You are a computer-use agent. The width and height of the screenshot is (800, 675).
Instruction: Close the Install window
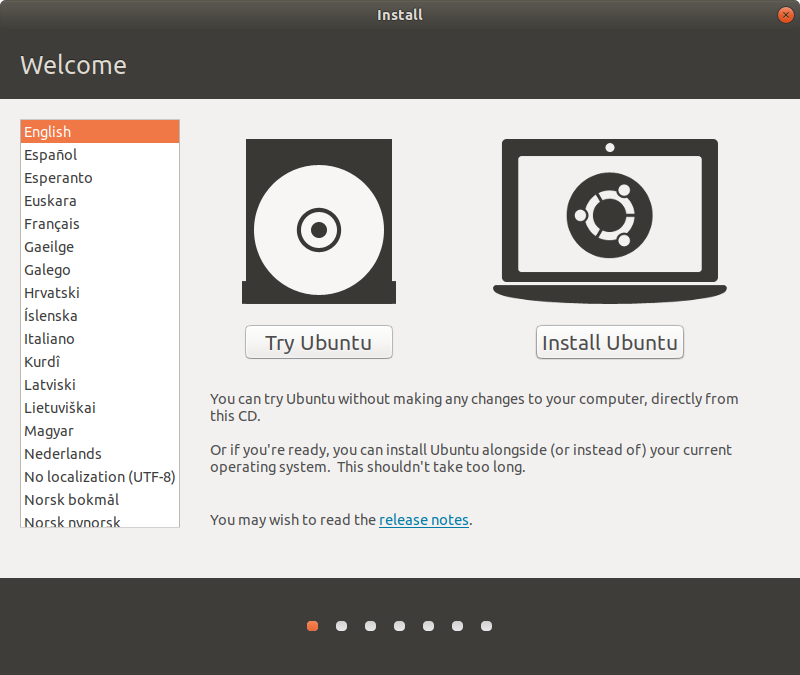785,15
